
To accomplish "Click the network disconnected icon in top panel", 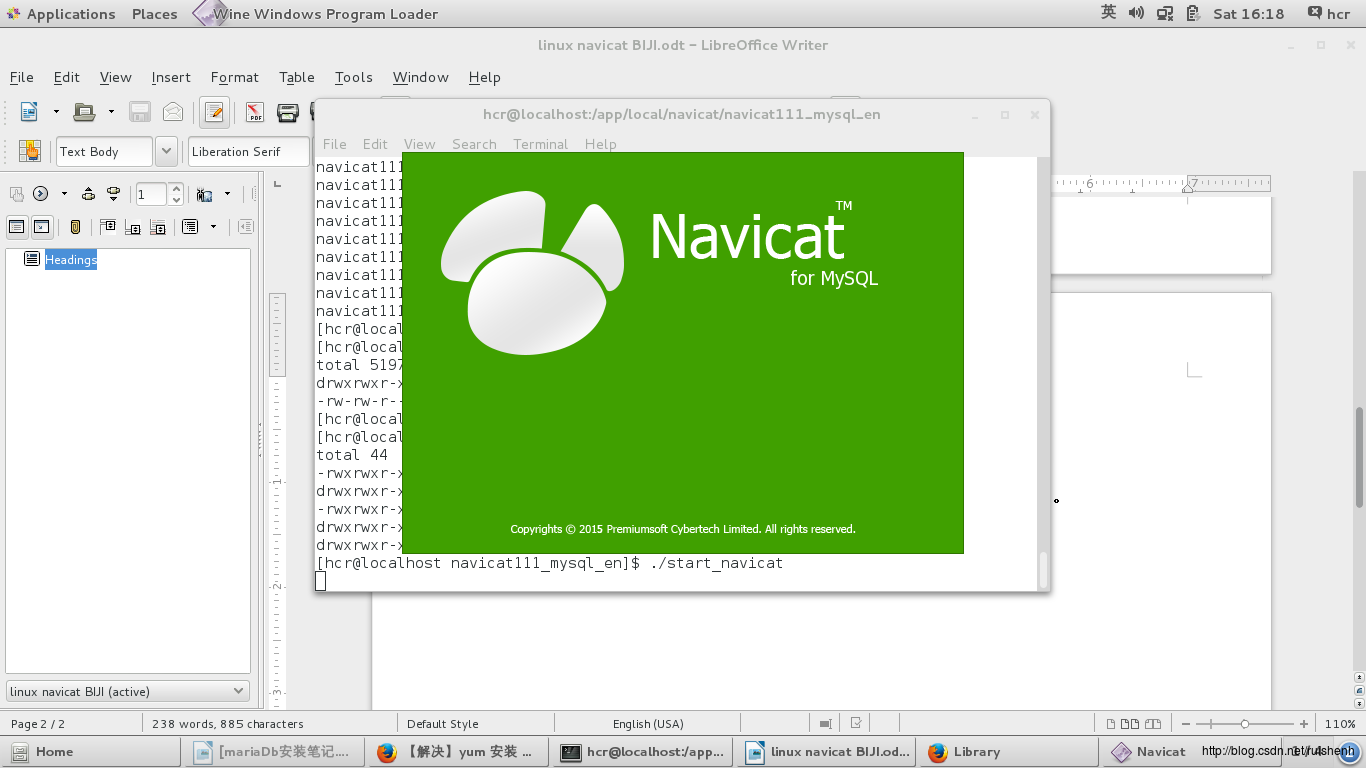I will (x=1165, y=13).
